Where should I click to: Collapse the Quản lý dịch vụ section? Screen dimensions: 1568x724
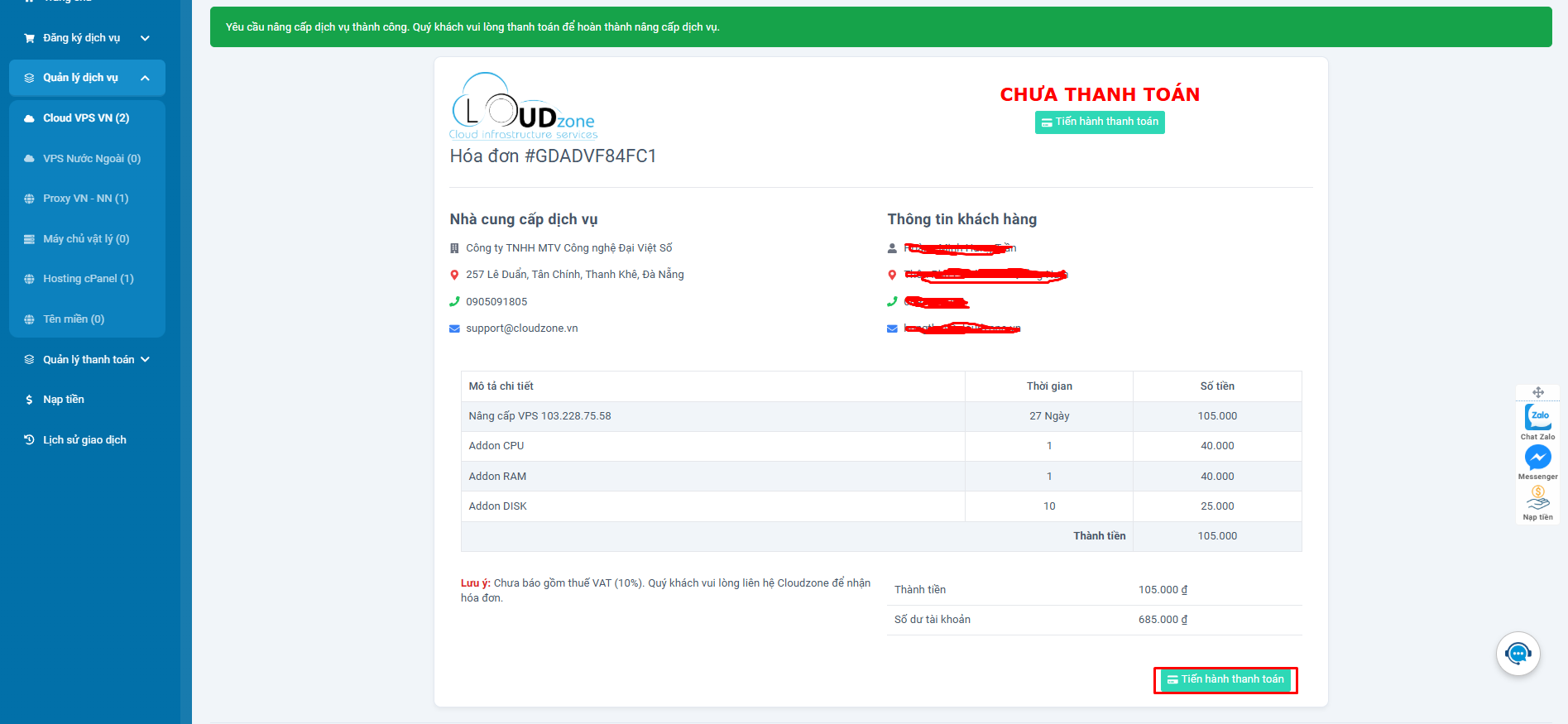coord(87,78)
